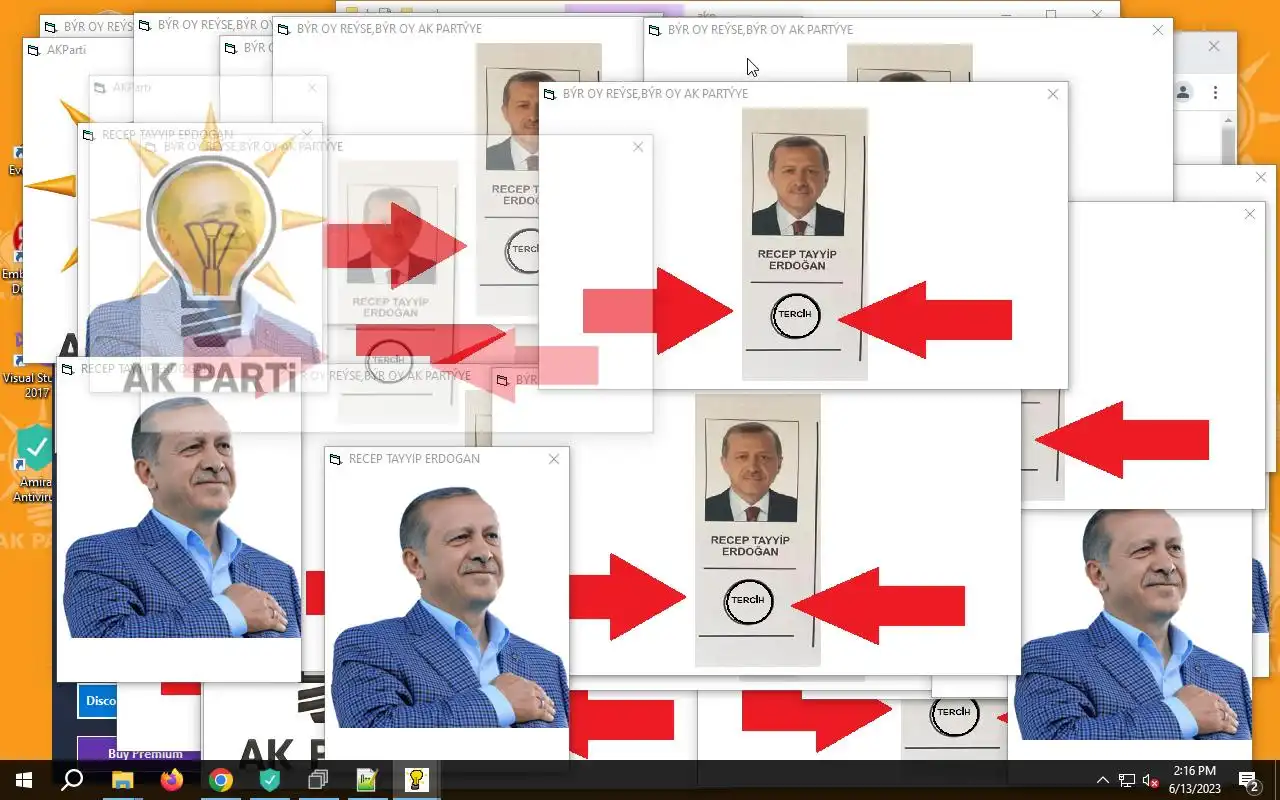Open the notification center with 2 alerts
1280x800 pixels.
tap(1249, 780)
